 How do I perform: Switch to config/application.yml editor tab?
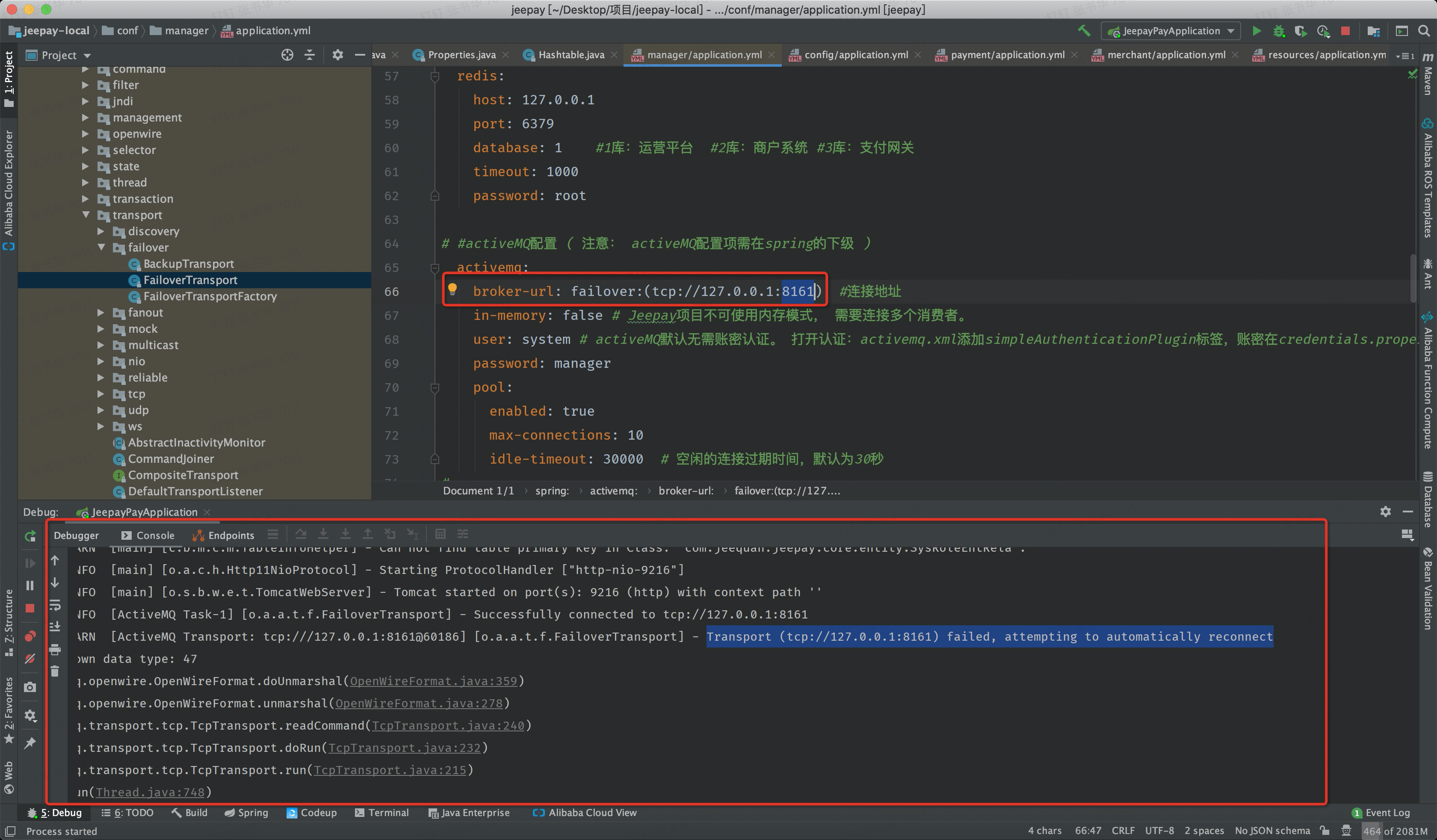click(x=855, y=55)
